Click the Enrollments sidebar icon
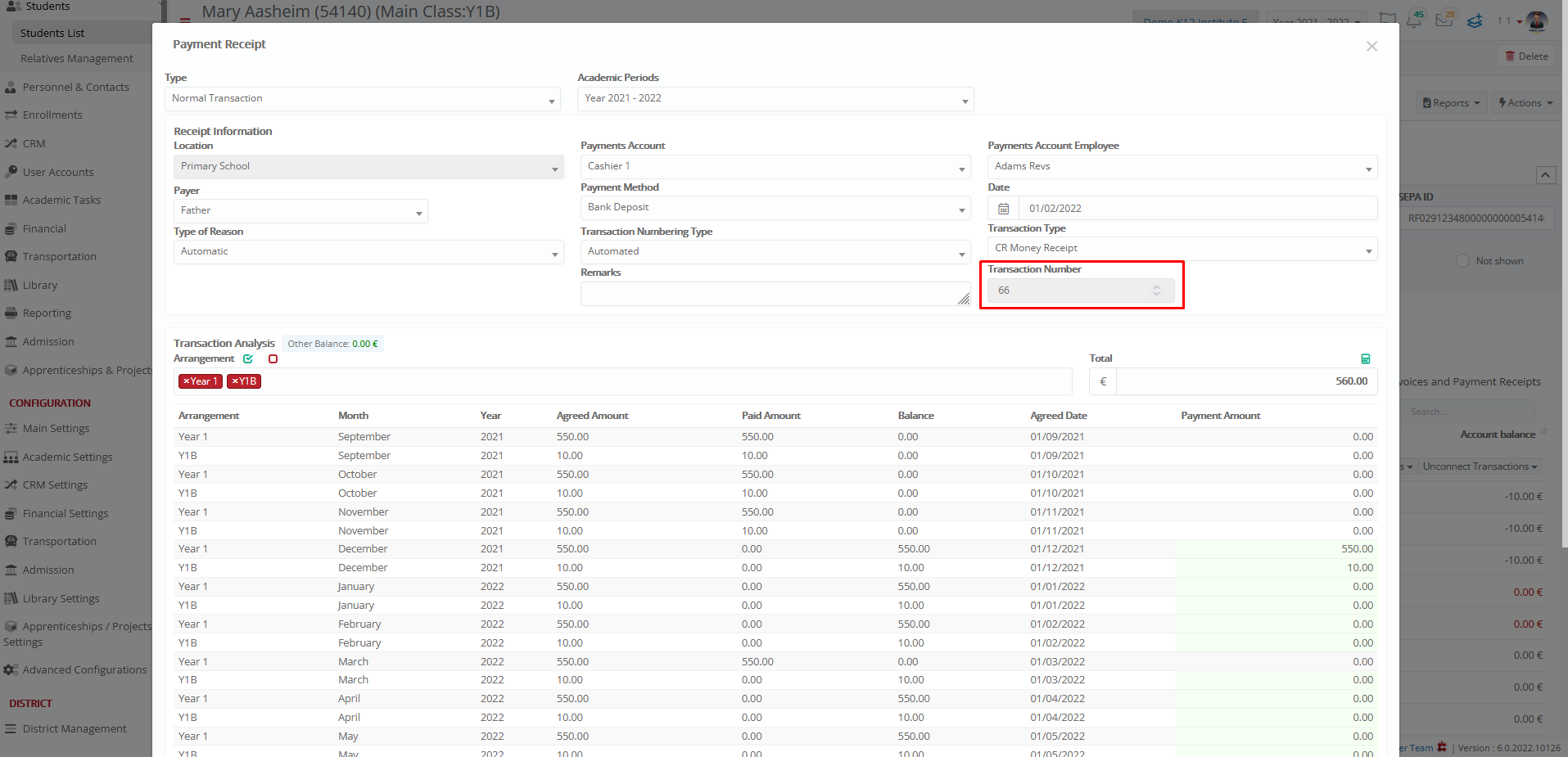 [x=11, y=115]
